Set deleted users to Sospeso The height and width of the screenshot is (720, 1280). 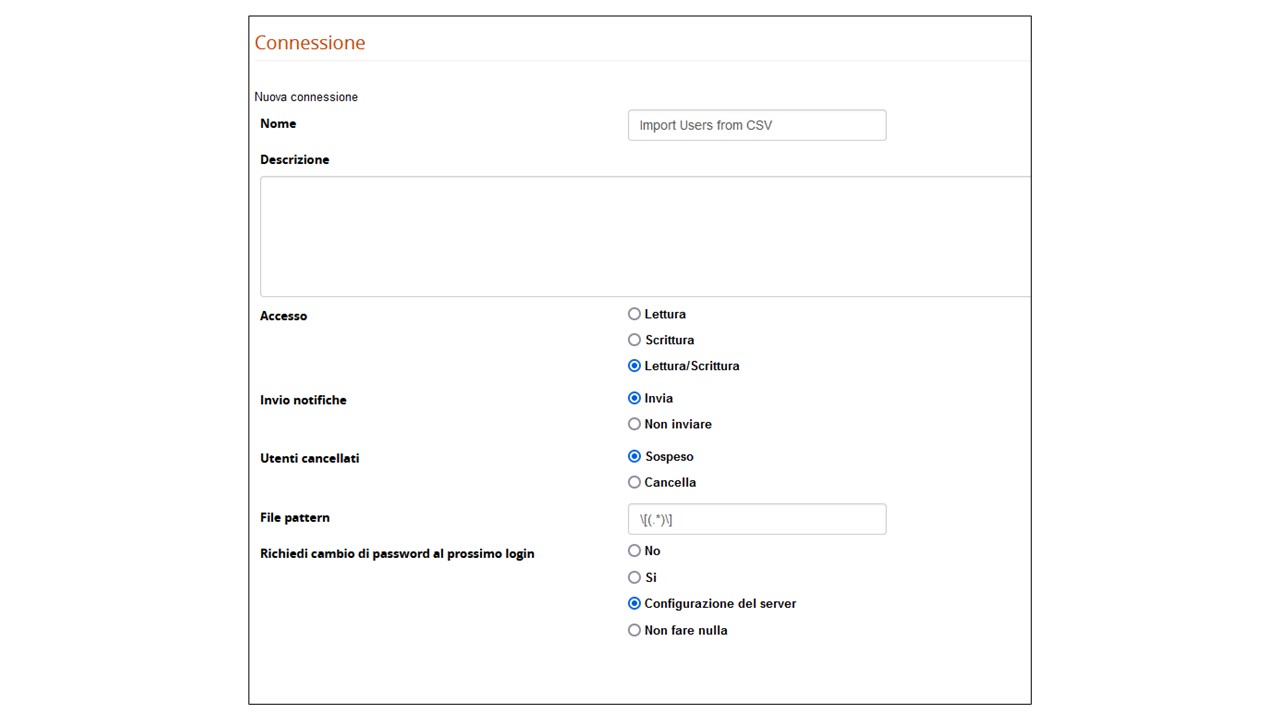pos(634,456)
